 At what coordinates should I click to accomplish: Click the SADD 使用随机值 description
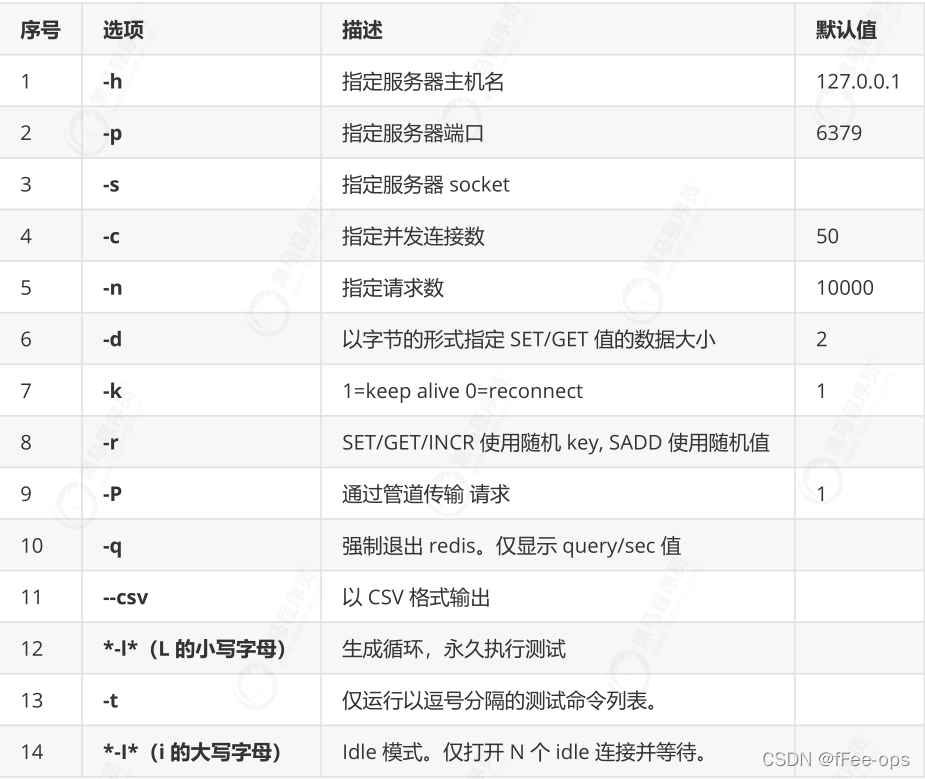pyautogui.click(x=556, y=442)
